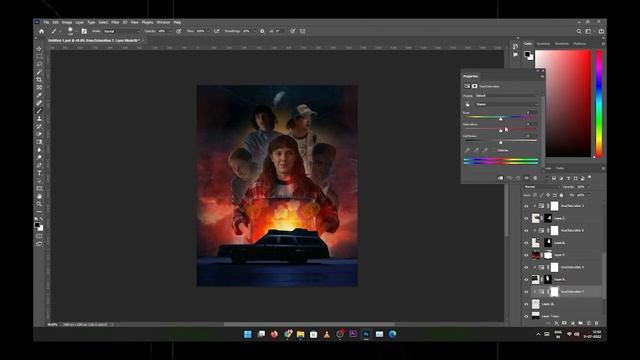Select the Crop tool

point(39,80)
